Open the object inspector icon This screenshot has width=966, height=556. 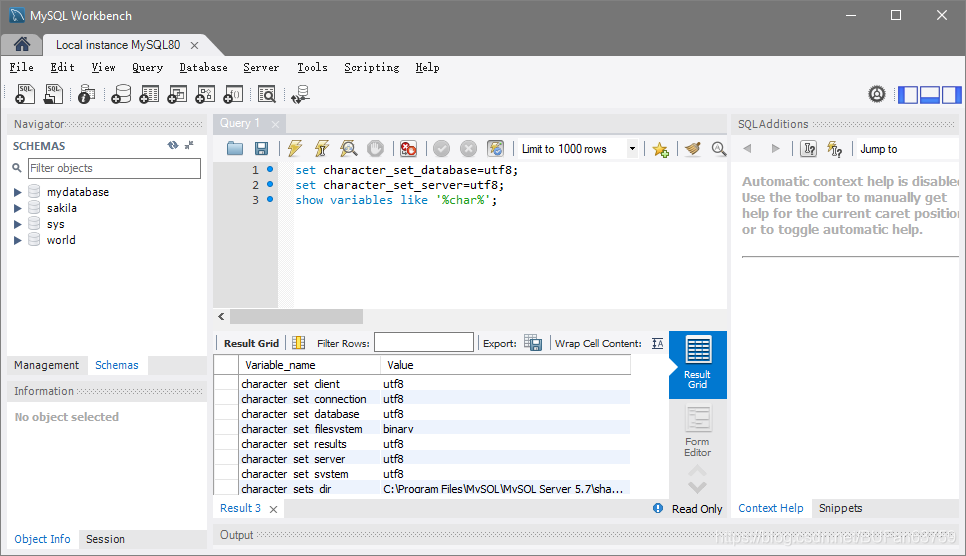tap(87, 94)
